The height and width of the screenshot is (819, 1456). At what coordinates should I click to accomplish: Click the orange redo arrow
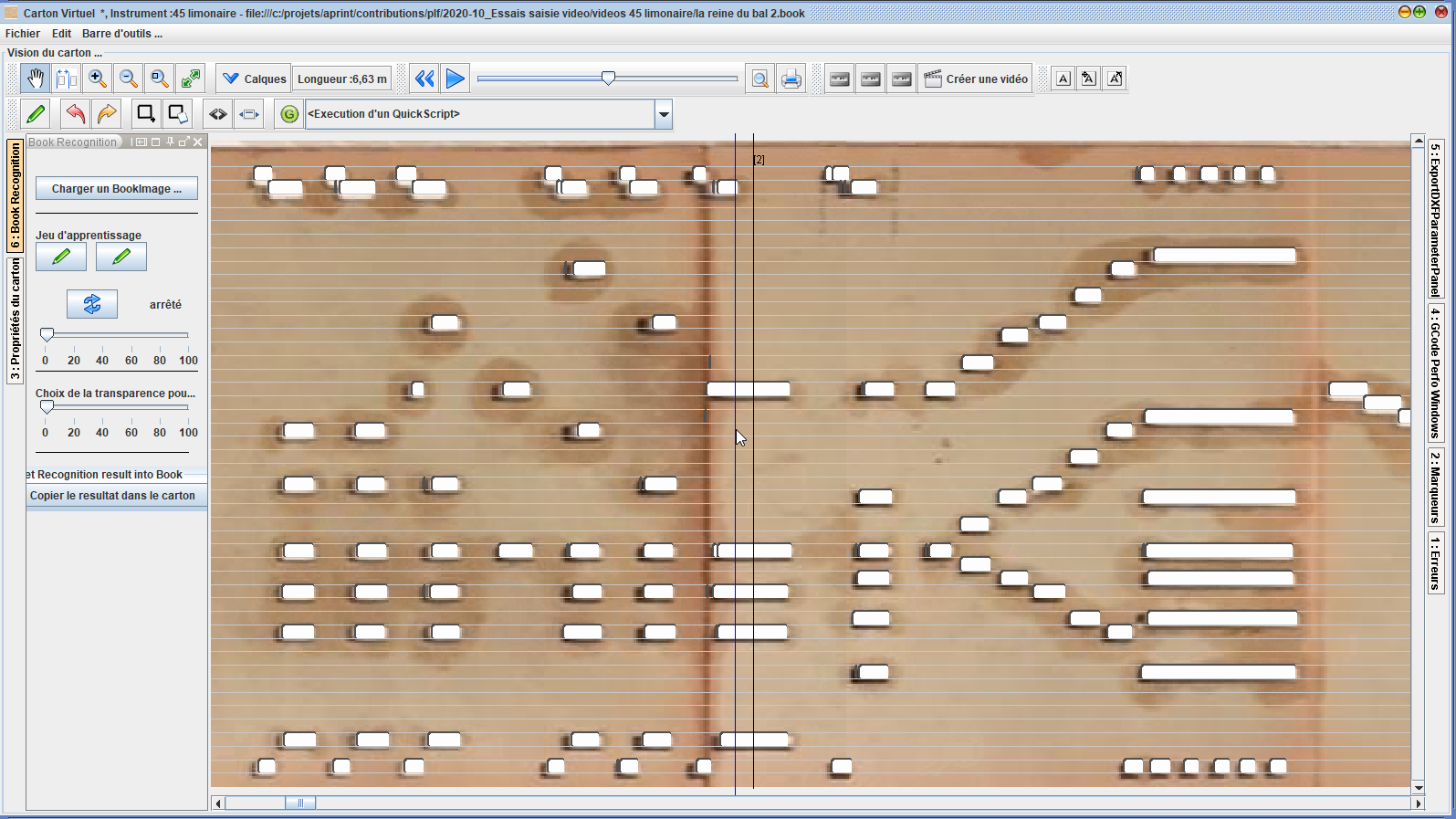pos(107,114)
